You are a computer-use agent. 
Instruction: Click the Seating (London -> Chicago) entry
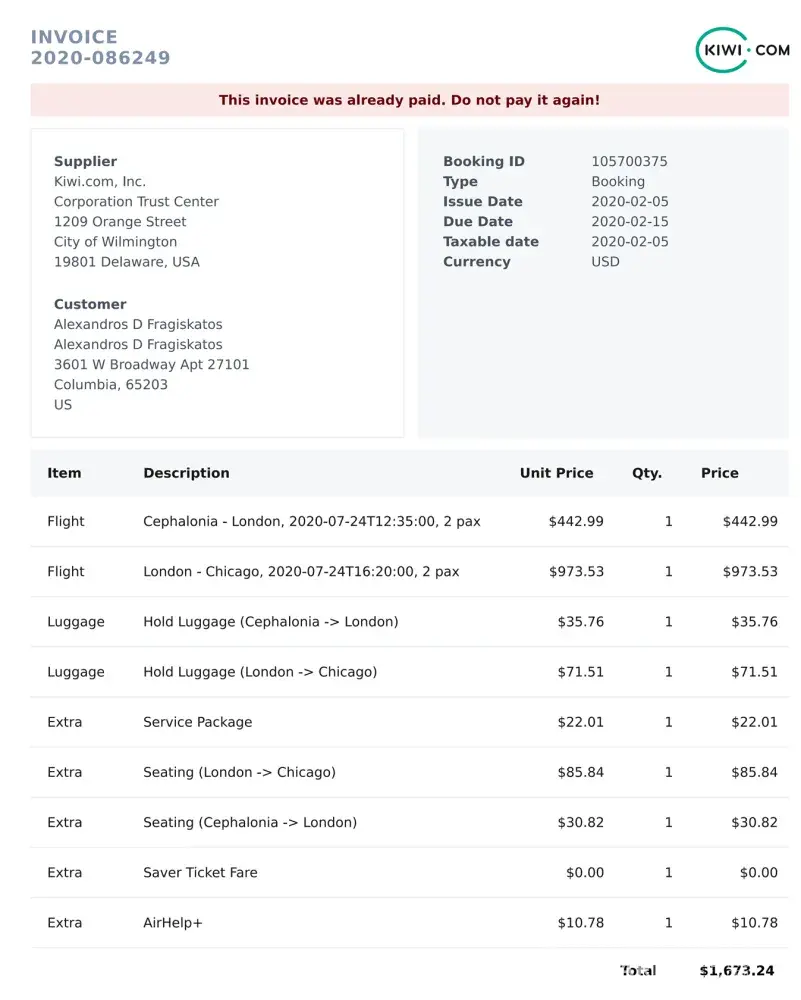point(239,772)
